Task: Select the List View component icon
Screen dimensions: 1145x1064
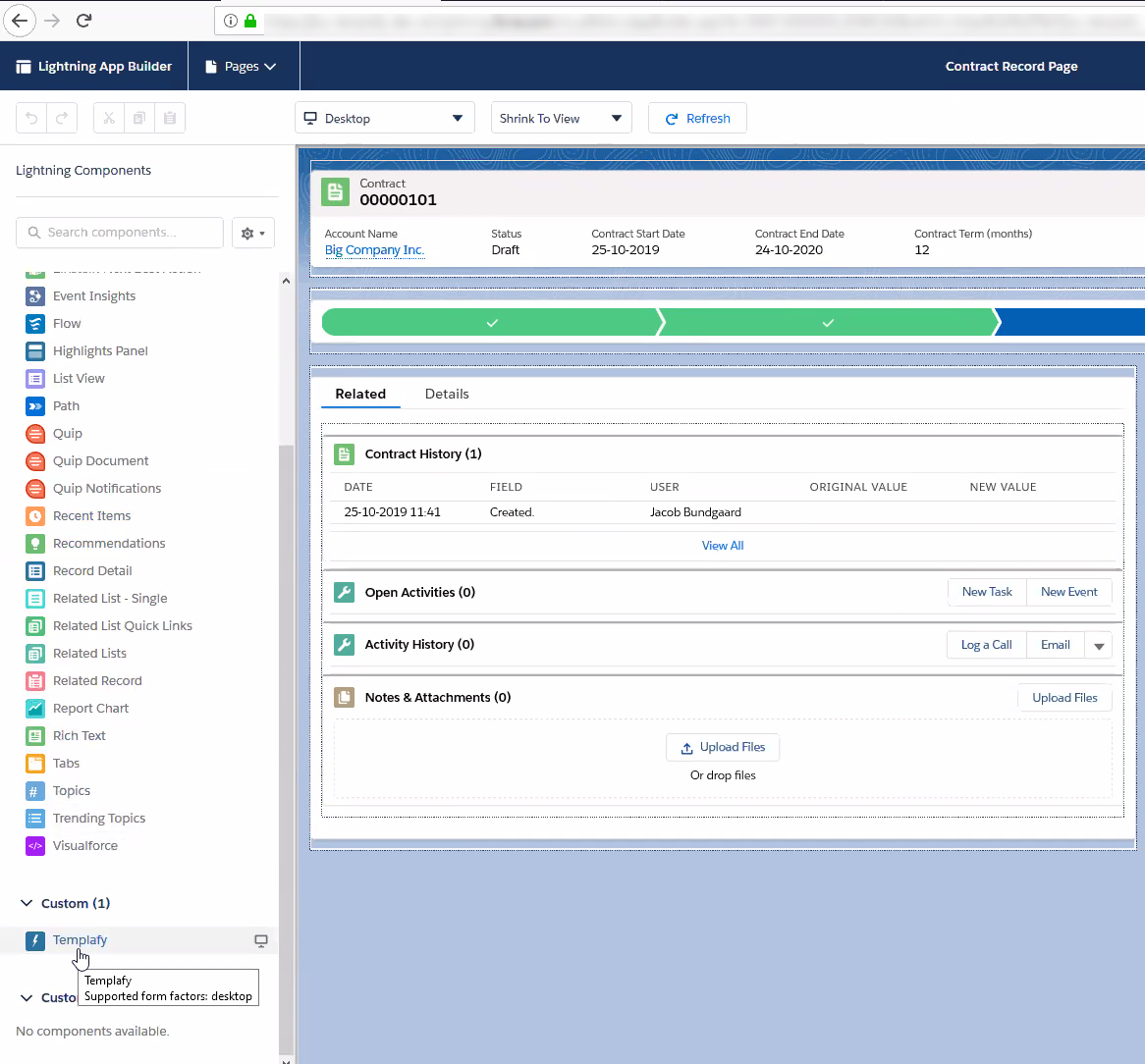Action: point(35,379)
